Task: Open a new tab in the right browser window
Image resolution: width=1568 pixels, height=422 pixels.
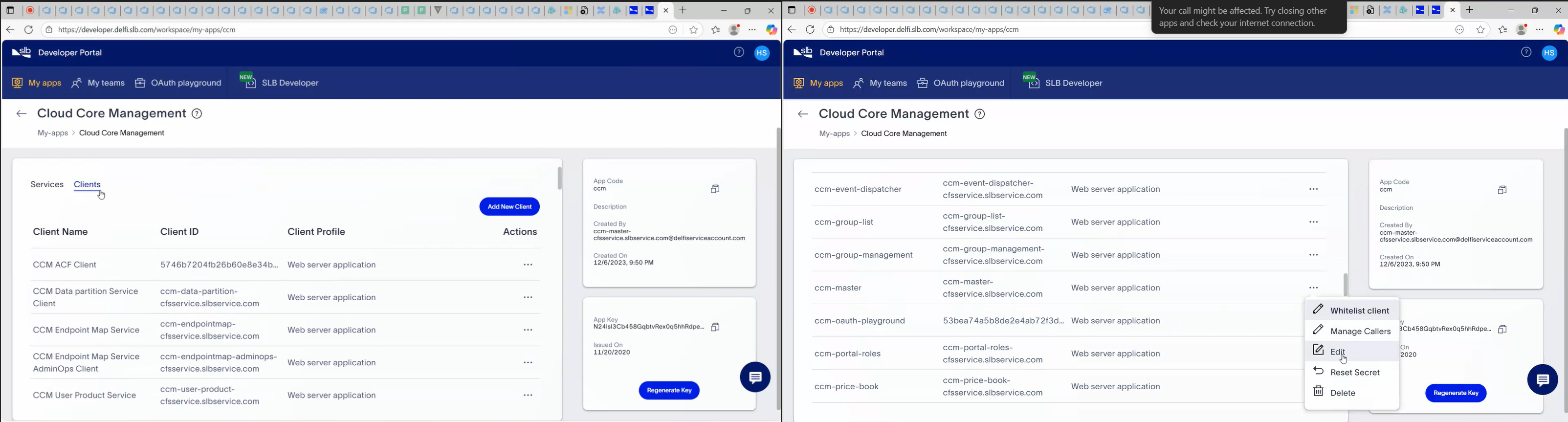Action: pyautogui.click(x=1470, y=10)
